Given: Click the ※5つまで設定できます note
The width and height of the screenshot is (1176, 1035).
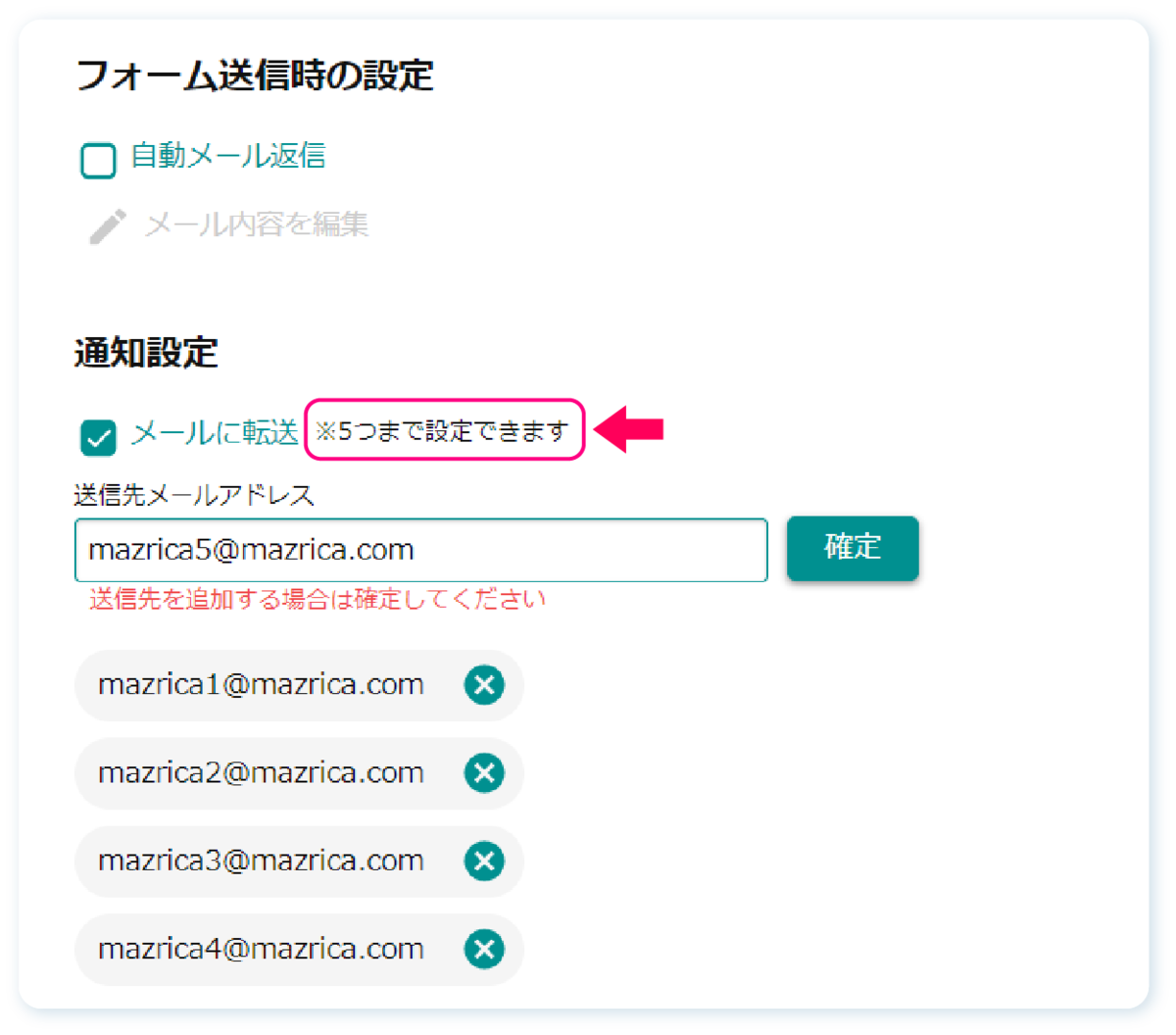Looking at the screenshot, I should pyautogui.click(x=443, y=430).
